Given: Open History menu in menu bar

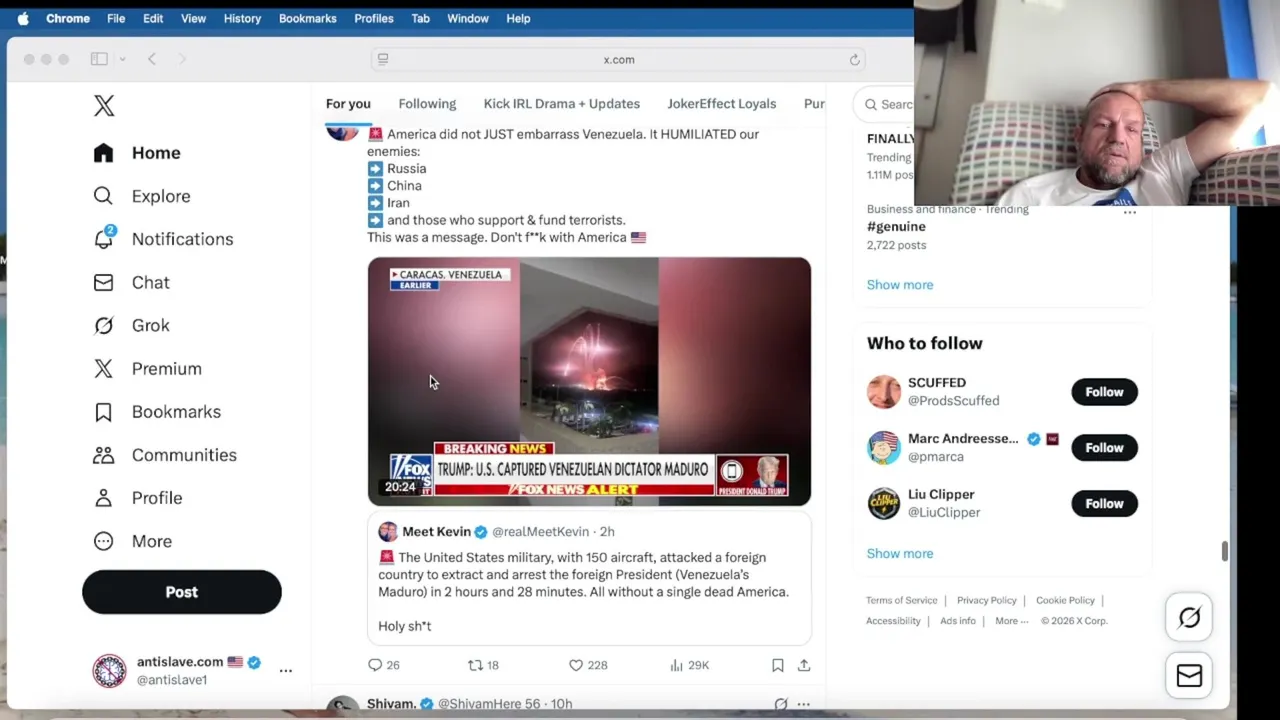Looking at the screenshot, I should (x=242, y=18).
